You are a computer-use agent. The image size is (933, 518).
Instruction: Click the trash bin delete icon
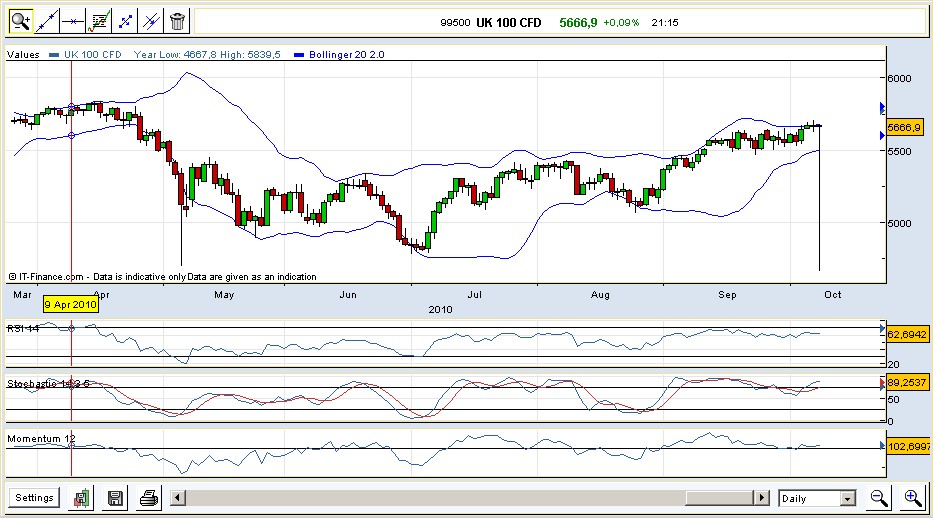177,22
